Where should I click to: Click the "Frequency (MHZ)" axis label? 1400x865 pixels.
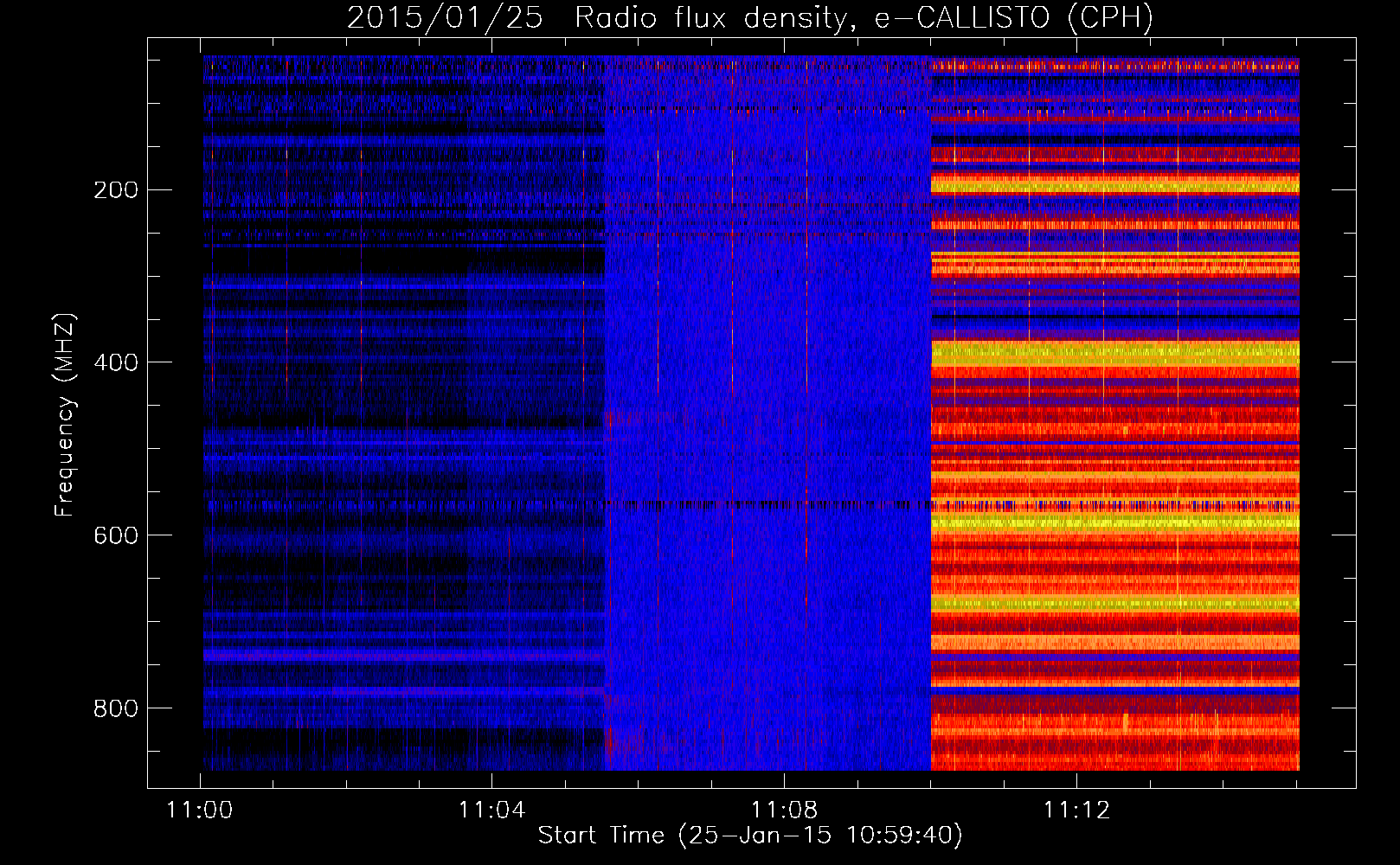(65, 415)
